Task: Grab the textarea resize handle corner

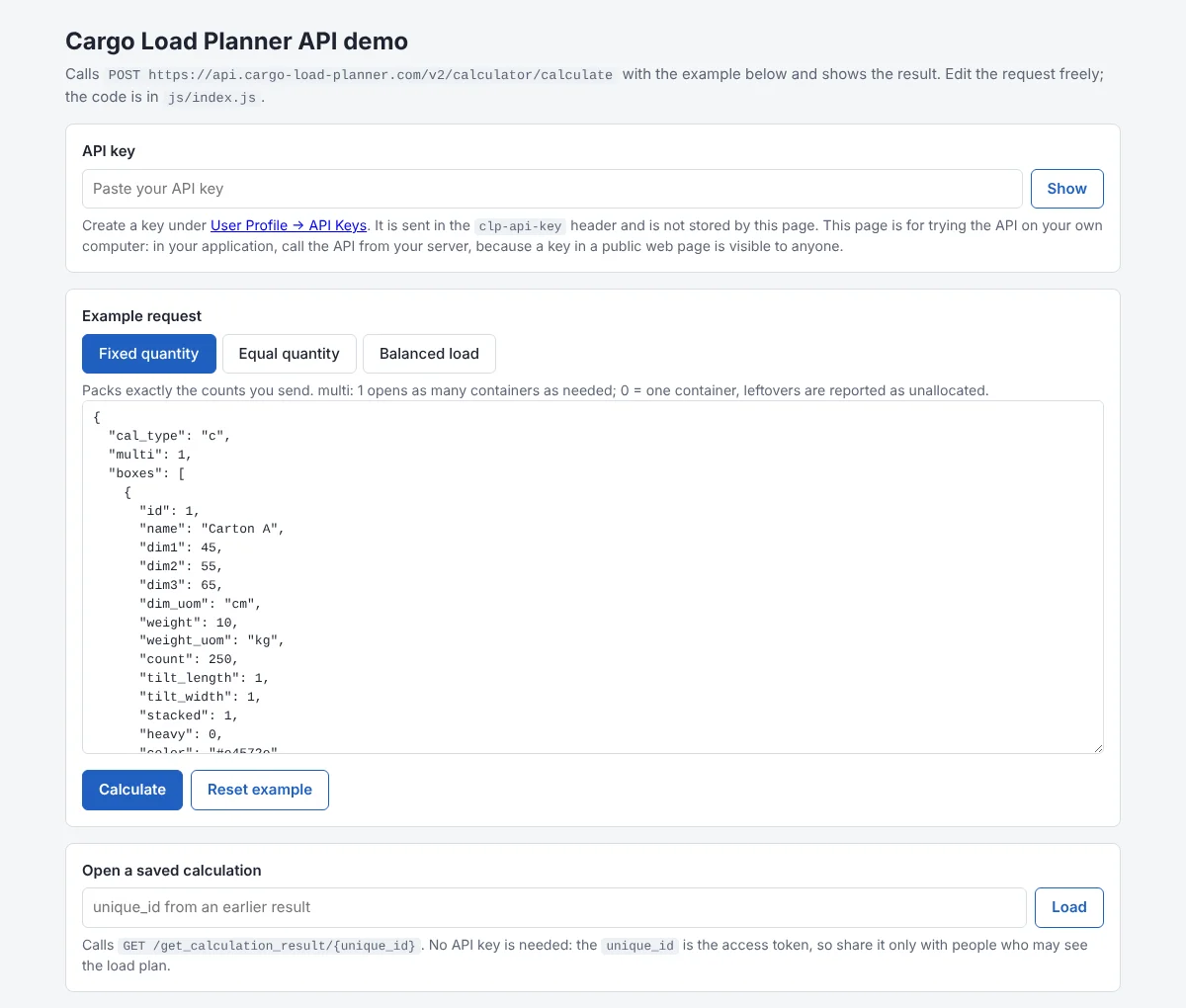Action: [x=1097, y=747]
